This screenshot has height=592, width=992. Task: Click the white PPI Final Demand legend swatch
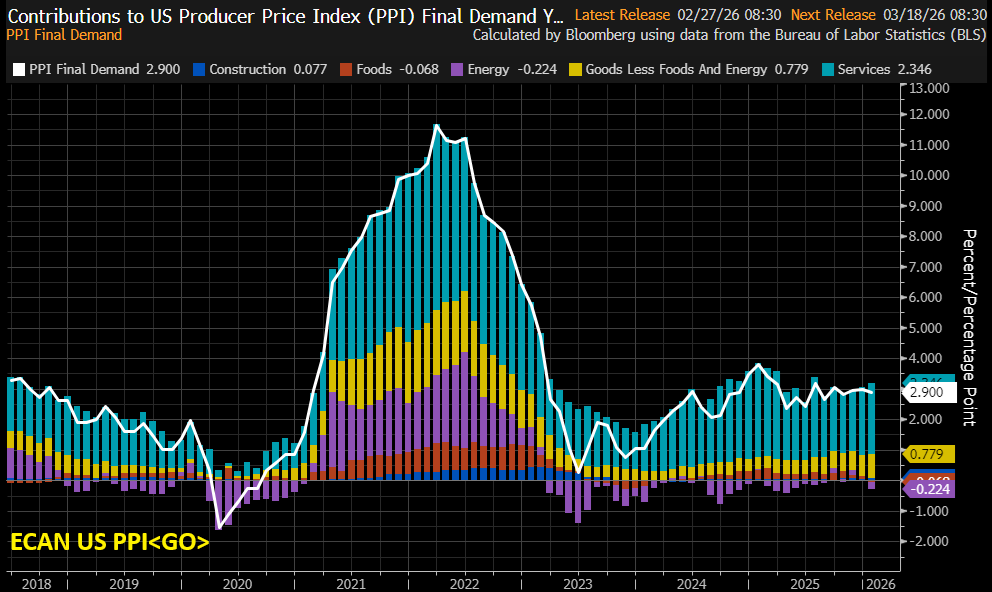point(19,69)
